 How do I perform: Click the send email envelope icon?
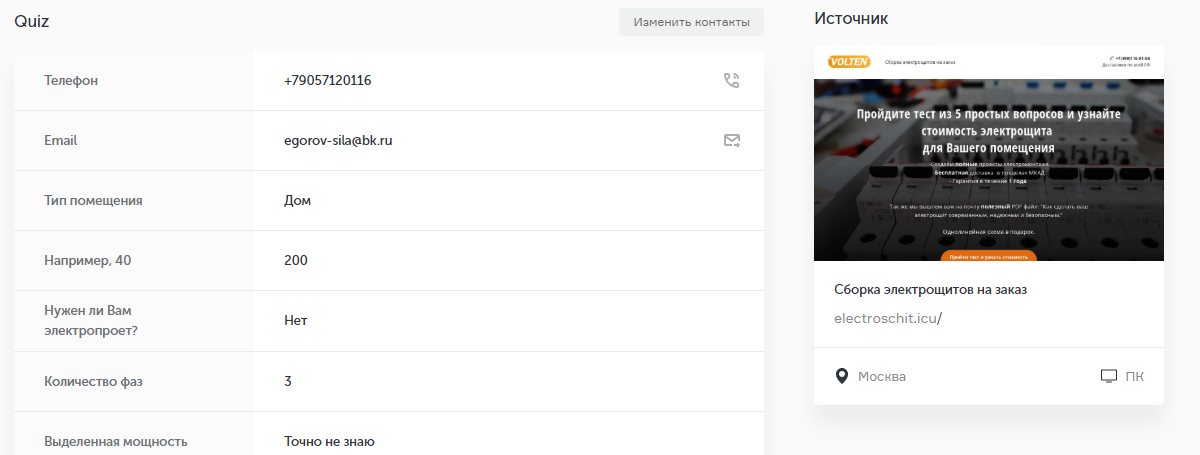tap(731, 140)
